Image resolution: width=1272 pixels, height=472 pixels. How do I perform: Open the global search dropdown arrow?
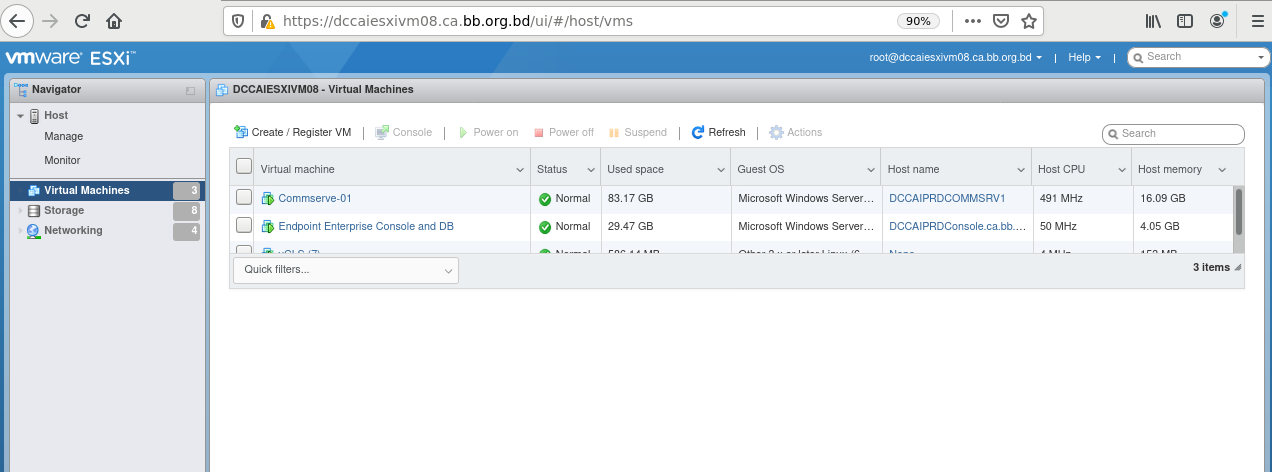[1261, 58]
